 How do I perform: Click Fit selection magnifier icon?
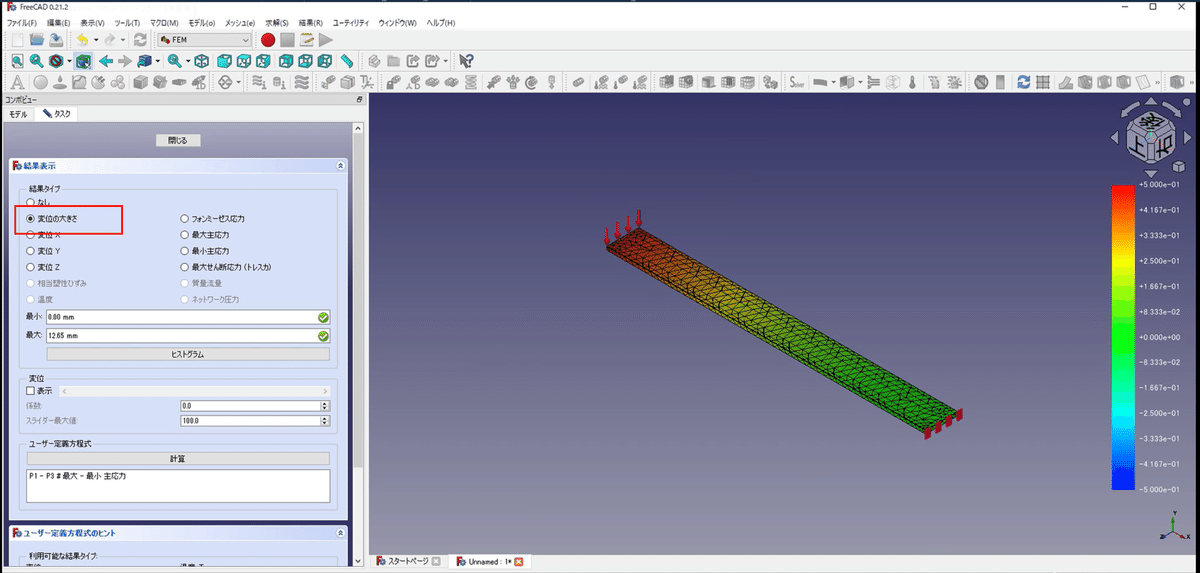pyautogui.click(x=36, y=61)
